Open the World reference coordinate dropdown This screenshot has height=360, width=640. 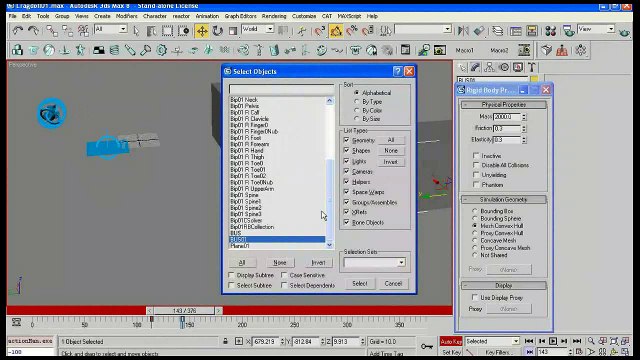[x=270, y=29]
